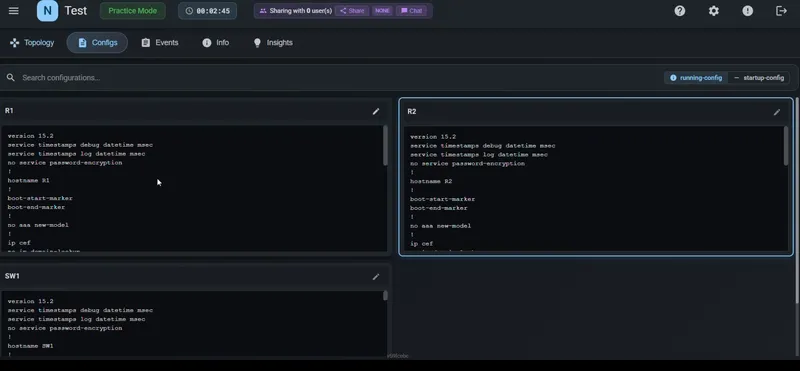Click 'boot-start-marker' line in R1 config

tap(40, 199)
